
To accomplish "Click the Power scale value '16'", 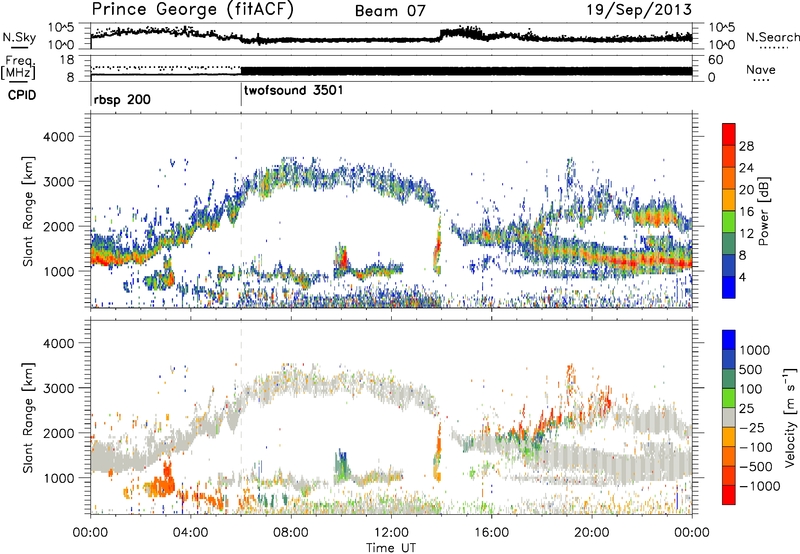I will click(x=746, y=212).
